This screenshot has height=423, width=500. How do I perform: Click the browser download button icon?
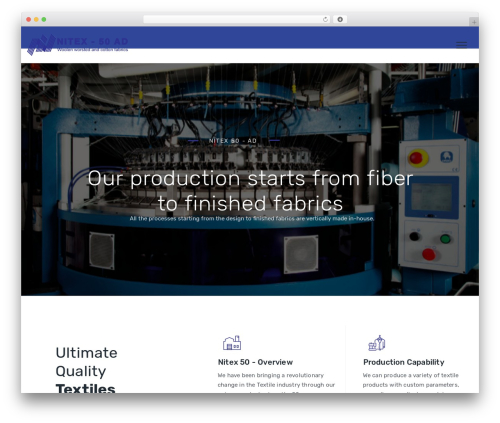pos(340,19)
